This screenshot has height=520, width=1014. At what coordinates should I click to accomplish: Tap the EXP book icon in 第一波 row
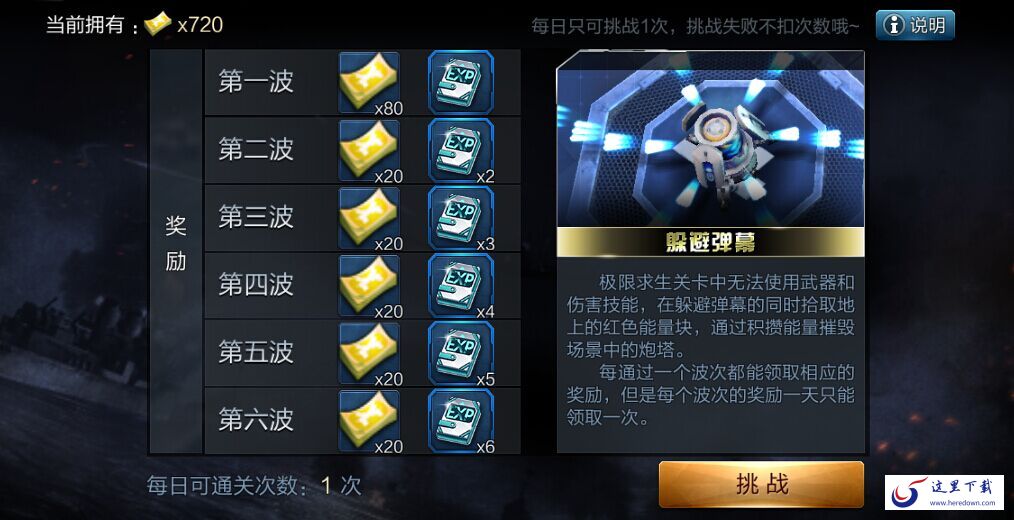[x=461, y=83]
